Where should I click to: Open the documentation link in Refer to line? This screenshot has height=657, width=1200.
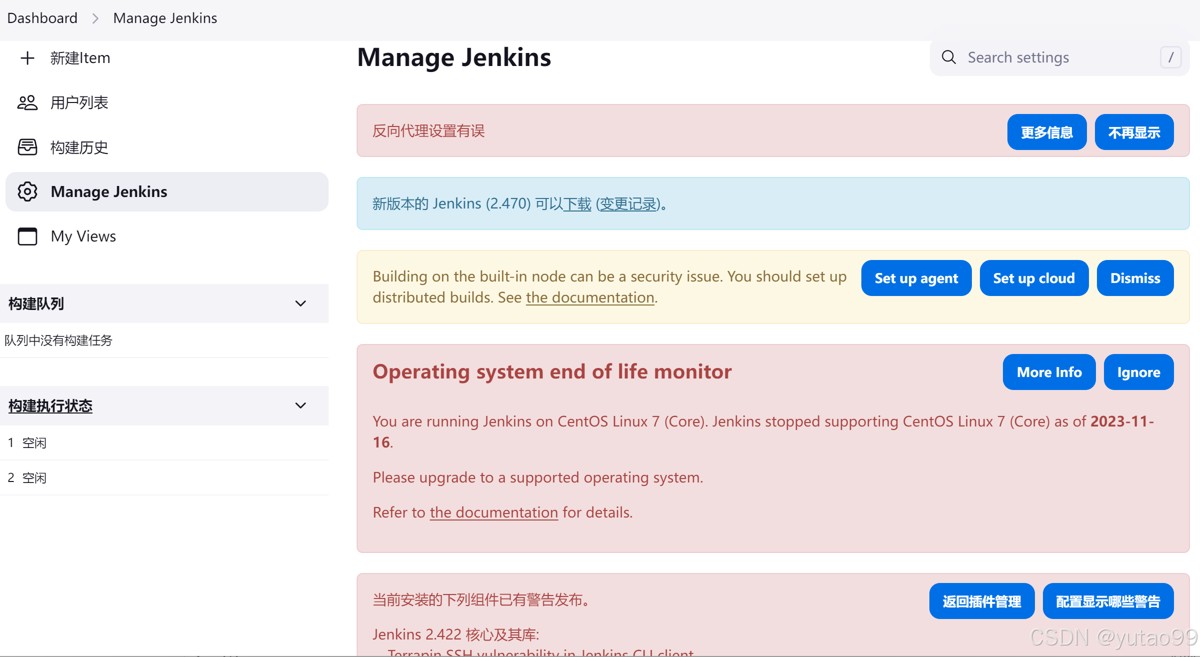[x=494, y=512]
